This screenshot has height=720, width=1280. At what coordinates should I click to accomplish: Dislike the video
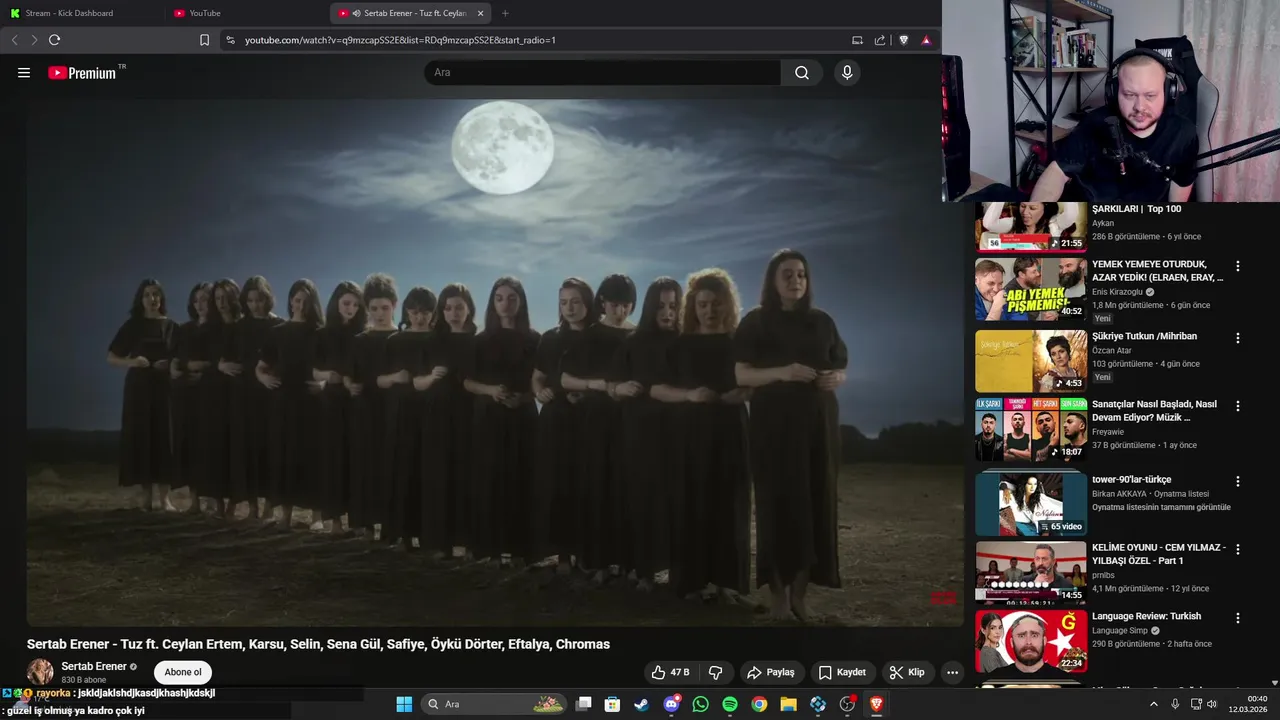click(715, 672)
